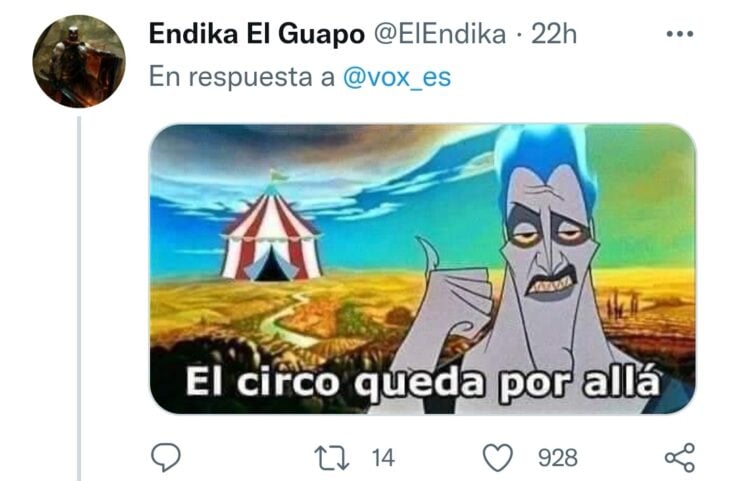Visit the @vox_es mention link
Image resolution: width=730 pixels, height=481 pixels.
point(397,77)
